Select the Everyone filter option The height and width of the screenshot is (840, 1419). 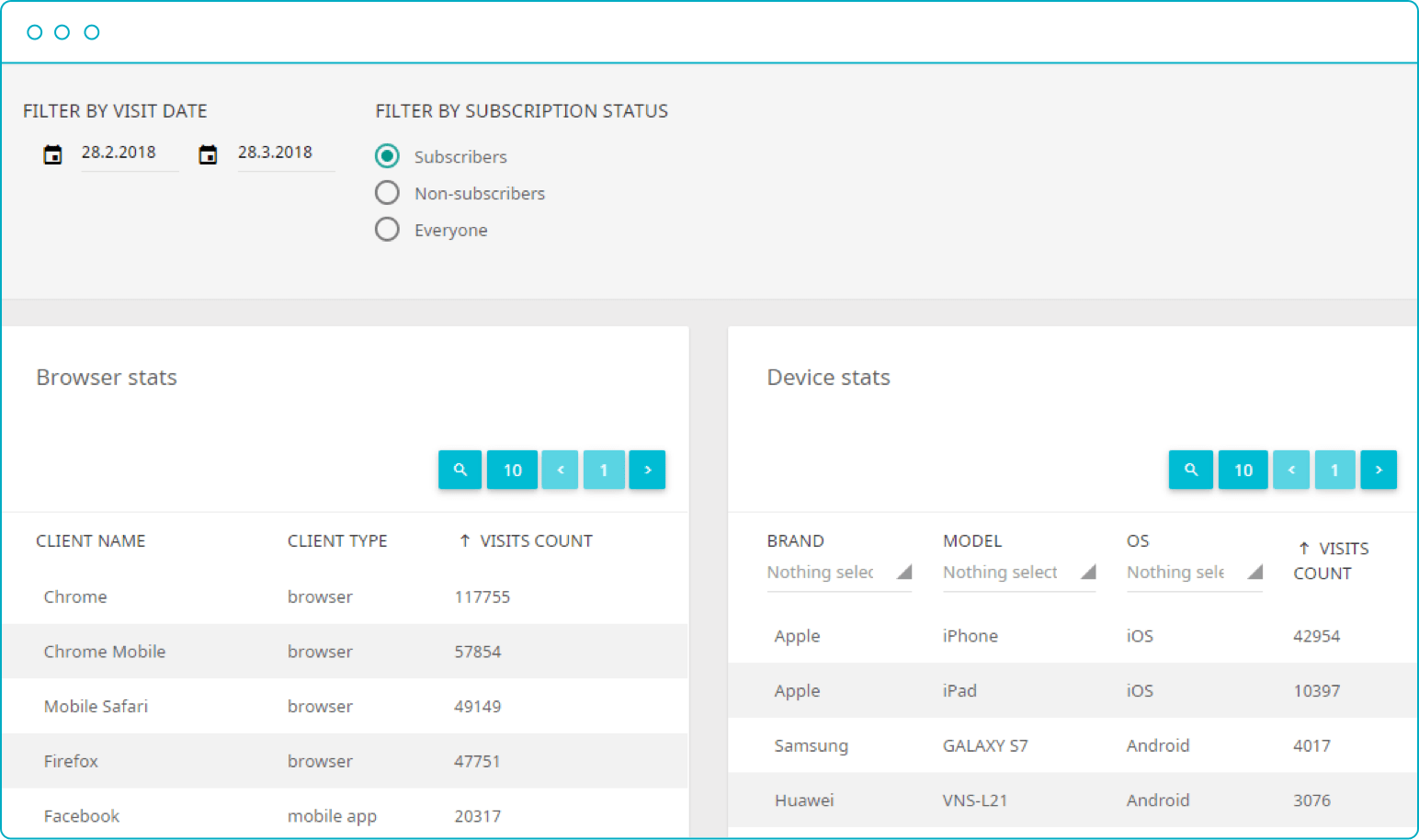pos(387,229)
